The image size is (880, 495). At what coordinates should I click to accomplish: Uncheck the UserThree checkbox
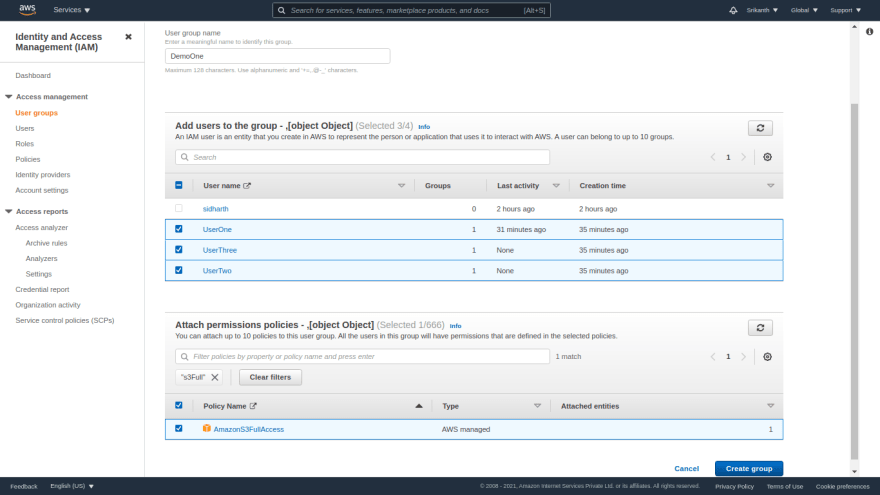click(x=178, y=250)
